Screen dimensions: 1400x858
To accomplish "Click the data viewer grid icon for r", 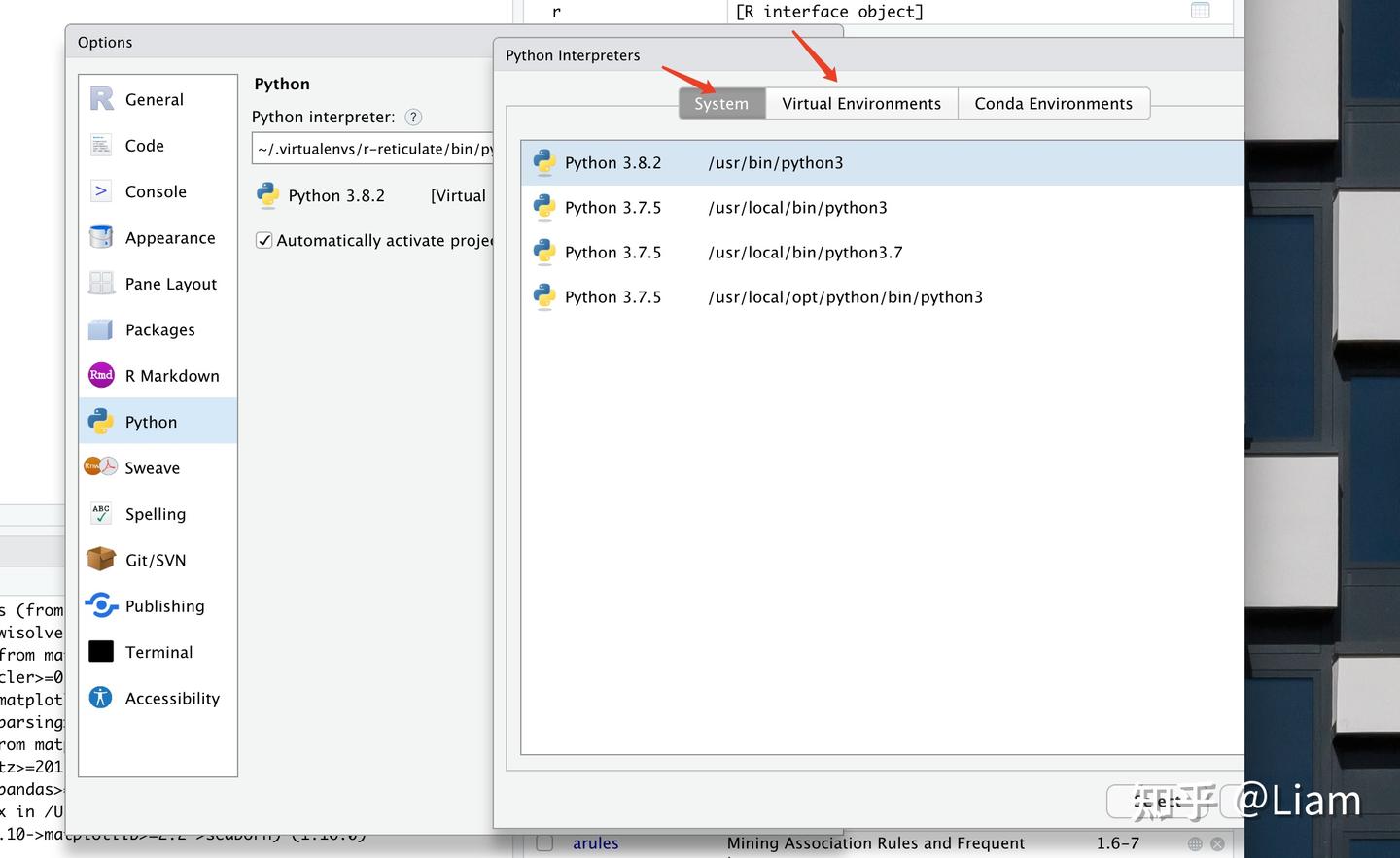I will pyautogui.click(x=1201, y=11).
